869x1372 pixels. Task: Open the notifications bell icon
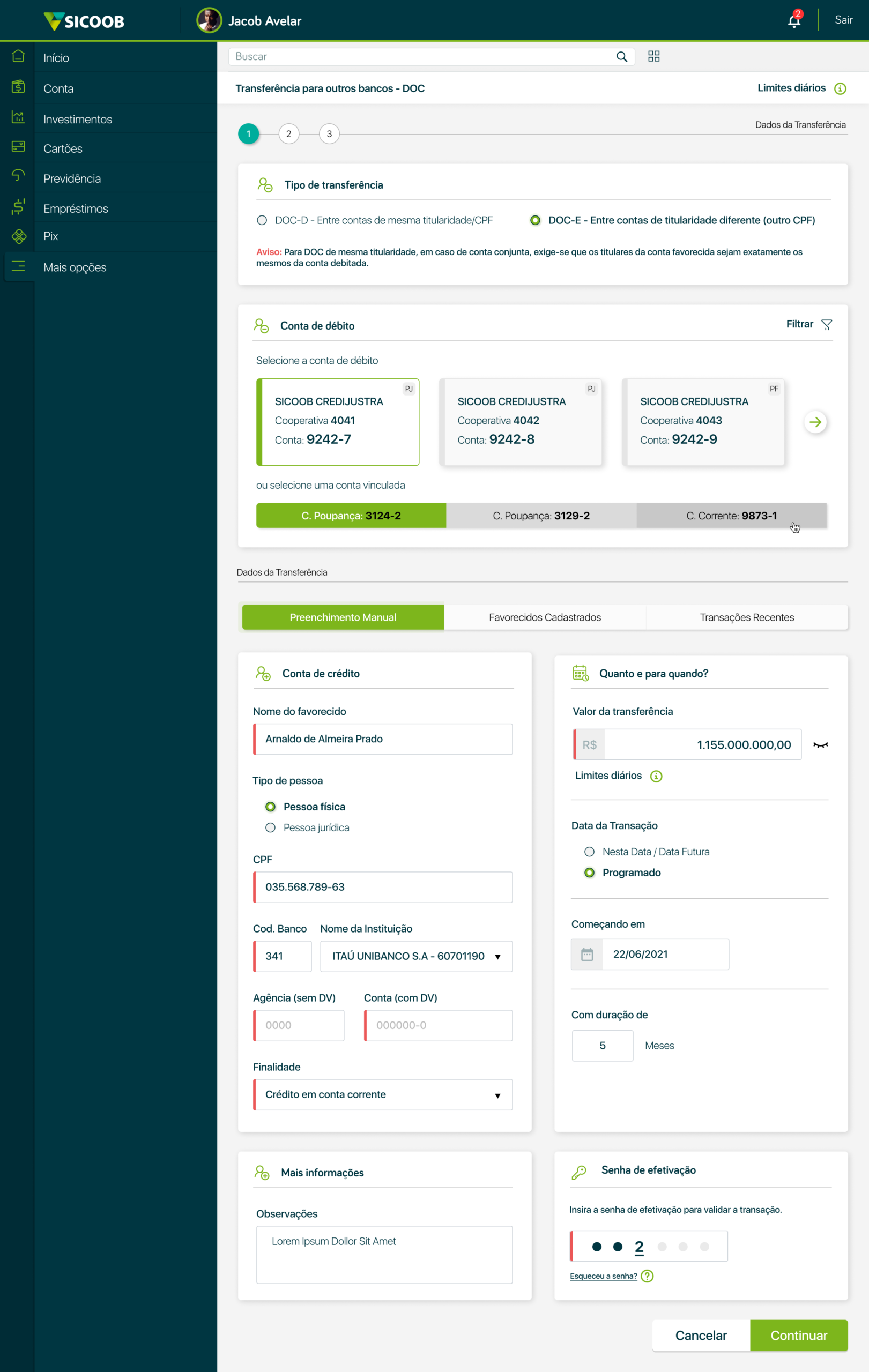(793, 21)
